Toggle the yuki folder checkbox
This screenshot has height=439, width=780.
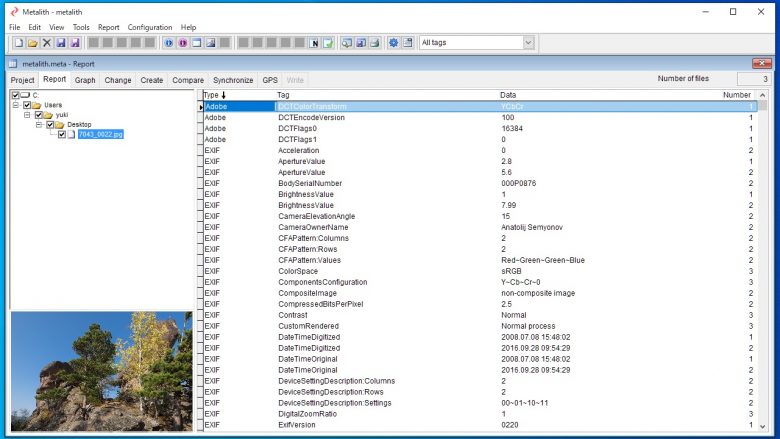click(38, 115)
